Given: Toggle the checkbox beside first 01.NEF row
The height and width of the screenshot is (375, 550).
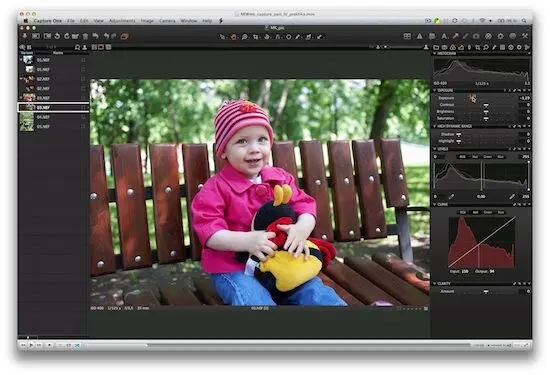Looking at the screenshot, I should 83,60.
